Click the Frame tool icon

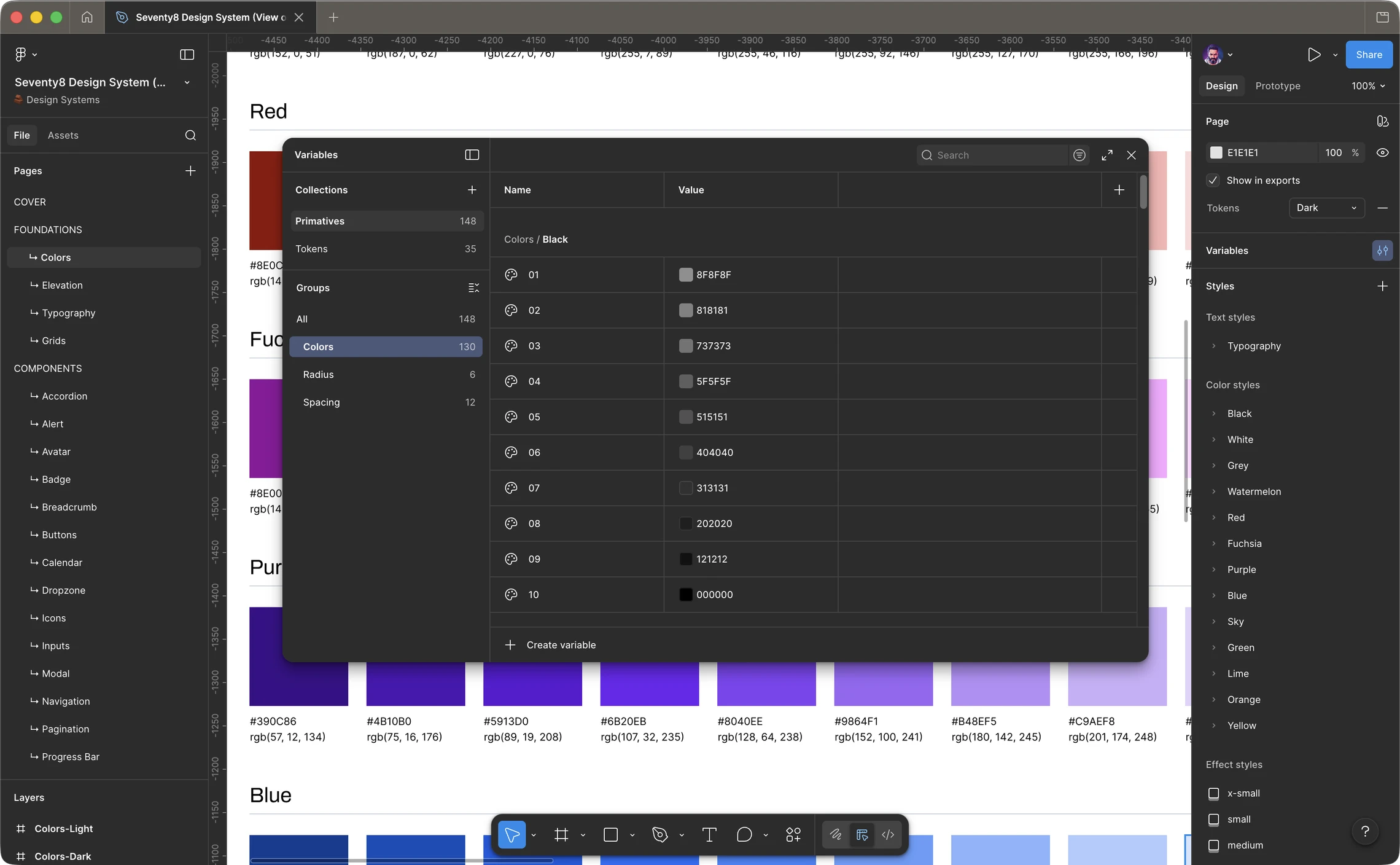pyautogui.click(x=561, y=834)
